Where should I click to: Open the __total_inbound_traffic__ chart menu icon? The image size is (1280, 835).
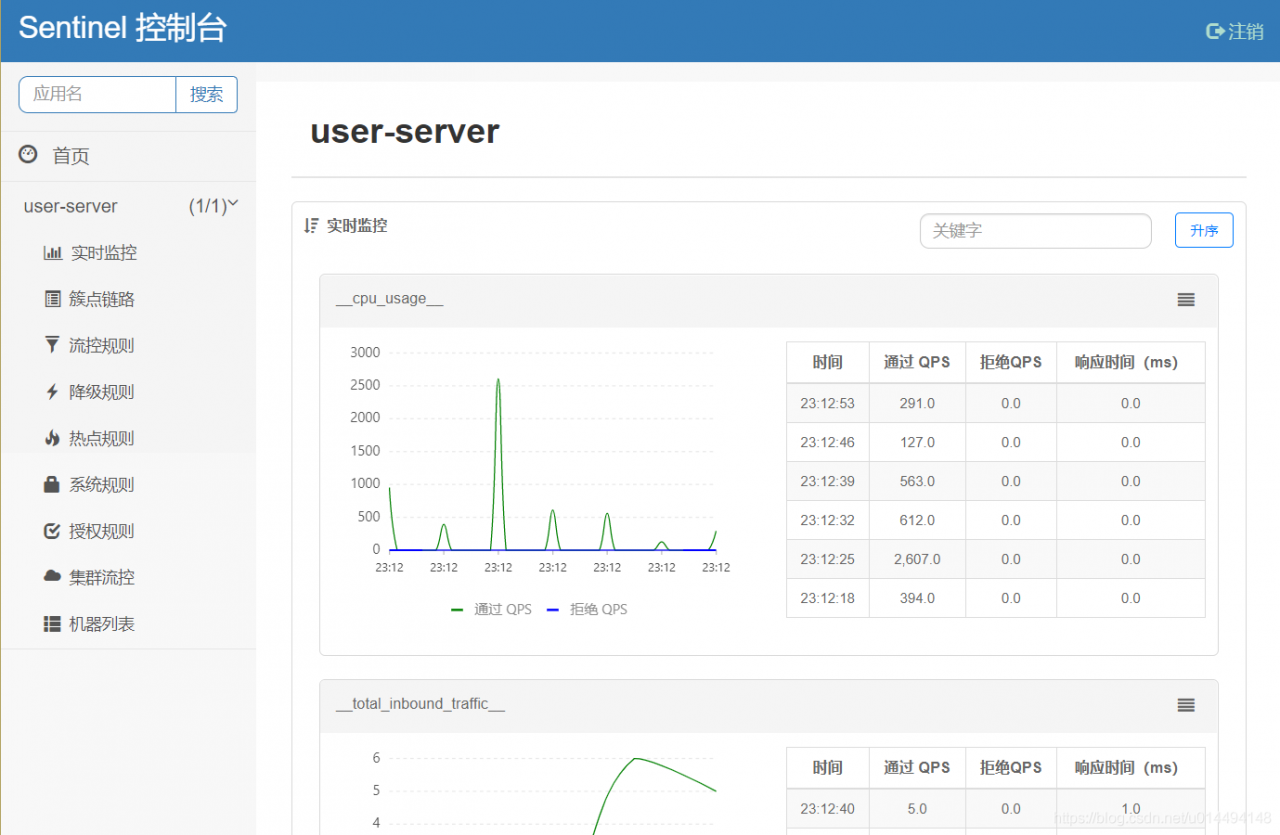click(x=1186, y=705)
